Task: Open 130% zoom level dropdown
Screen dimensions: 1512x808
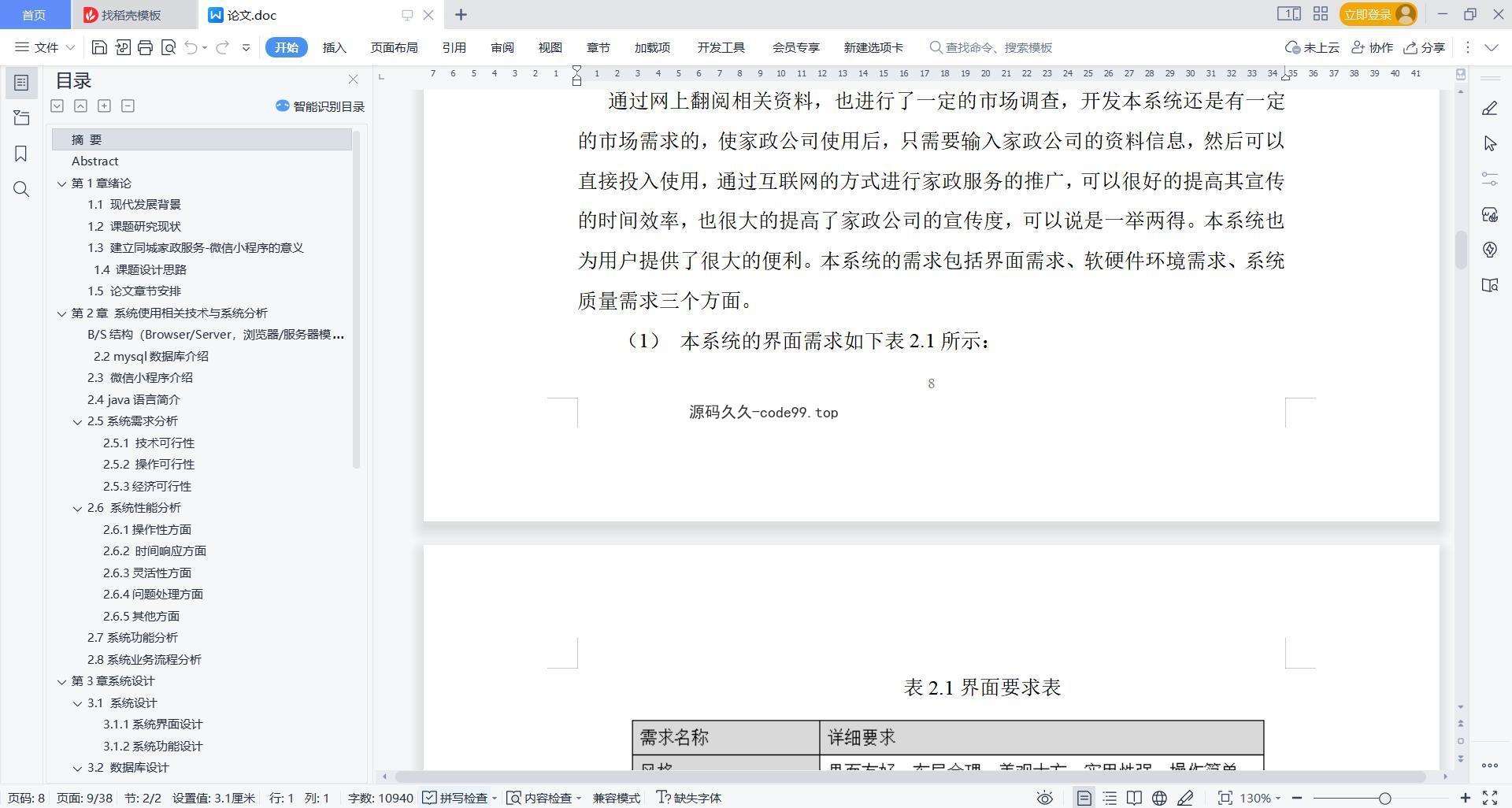Action: click(1260, 798)
